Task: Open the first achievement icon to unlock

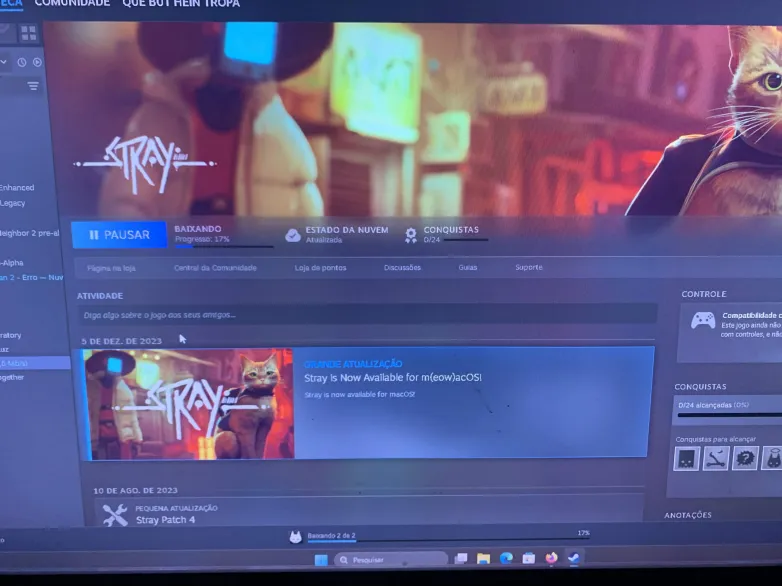Action: [686, 459]
